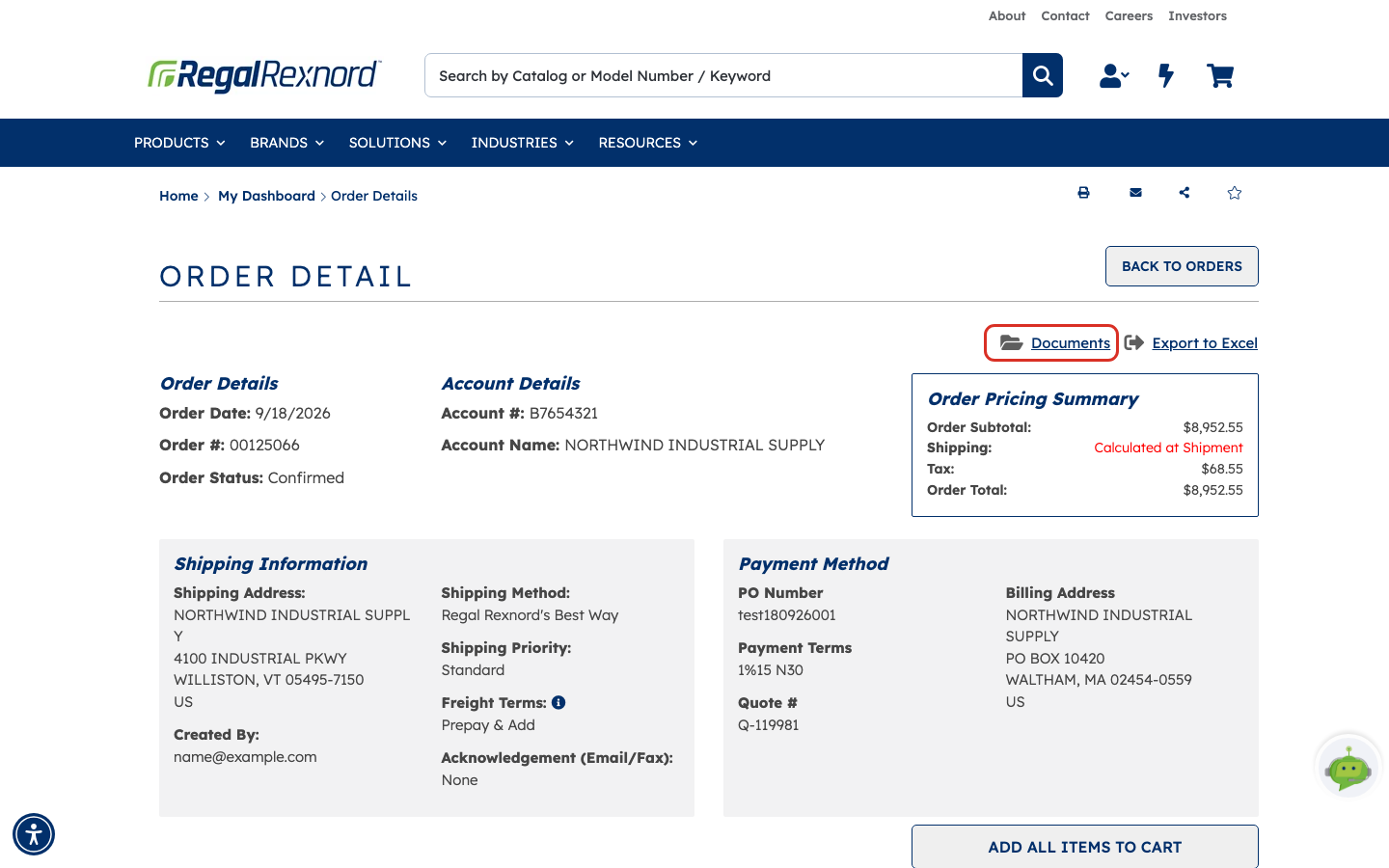Click 'Prepay & Add' freight terms
1389x868 pixels.
coord(488,724)
